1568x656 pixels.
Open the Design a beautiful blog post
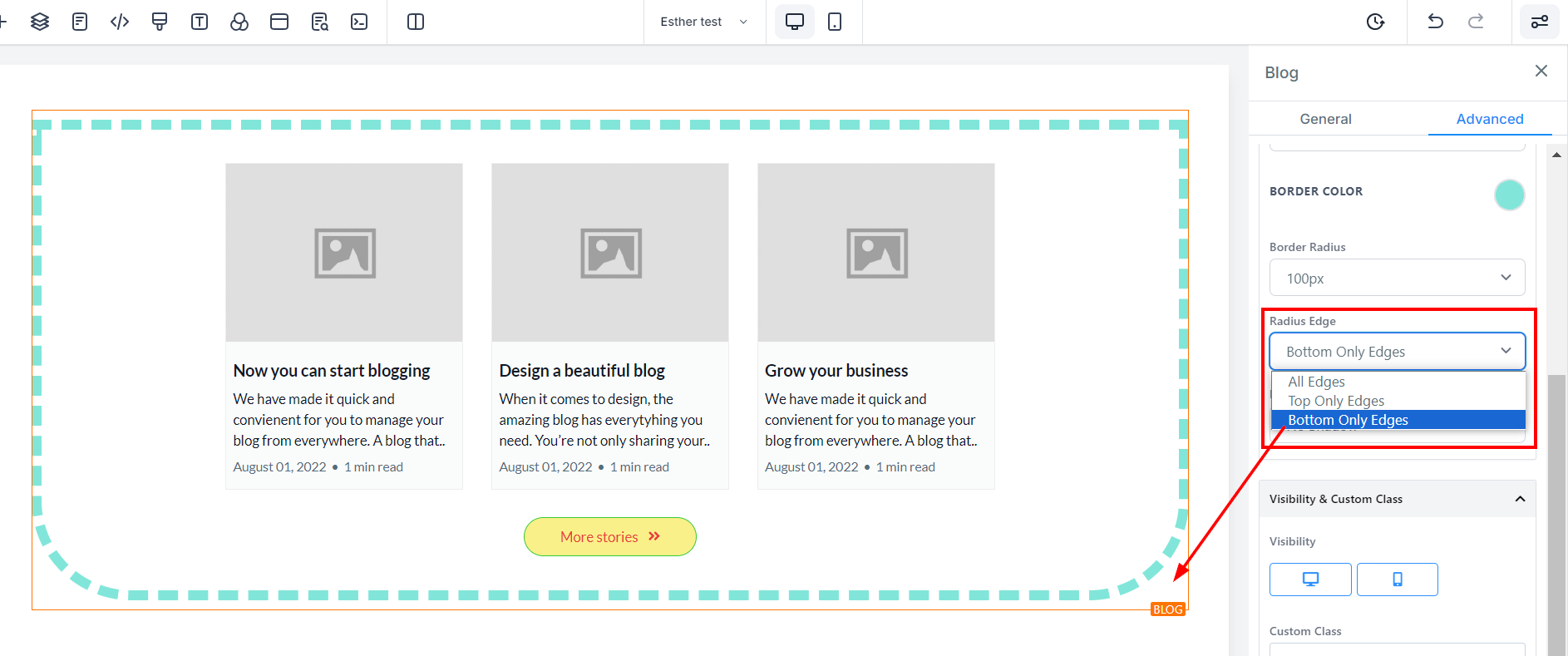(x=582, y=371)
